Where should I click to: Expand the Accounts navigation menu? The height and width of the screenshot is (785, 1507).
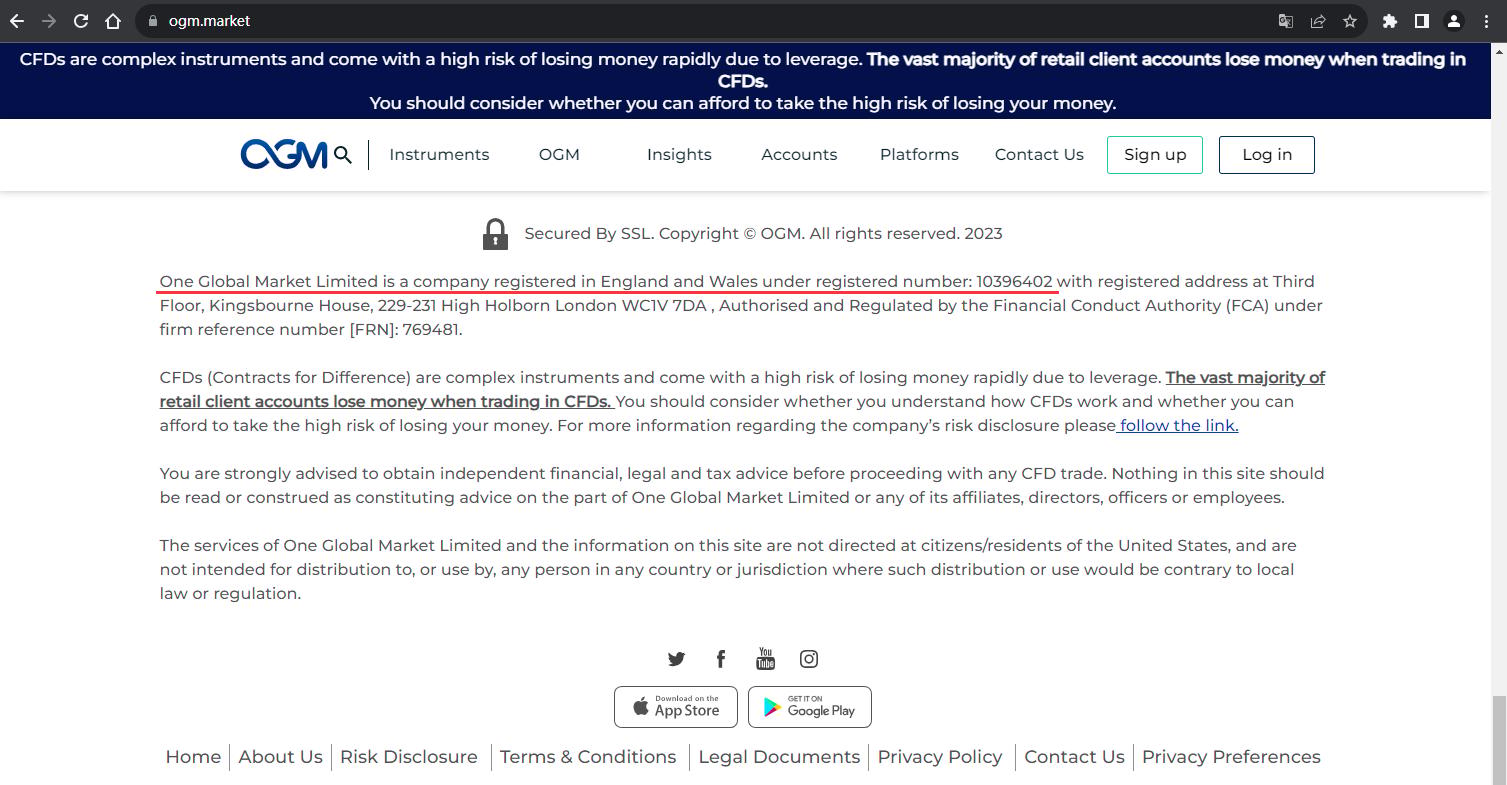(x=799, y=155)
